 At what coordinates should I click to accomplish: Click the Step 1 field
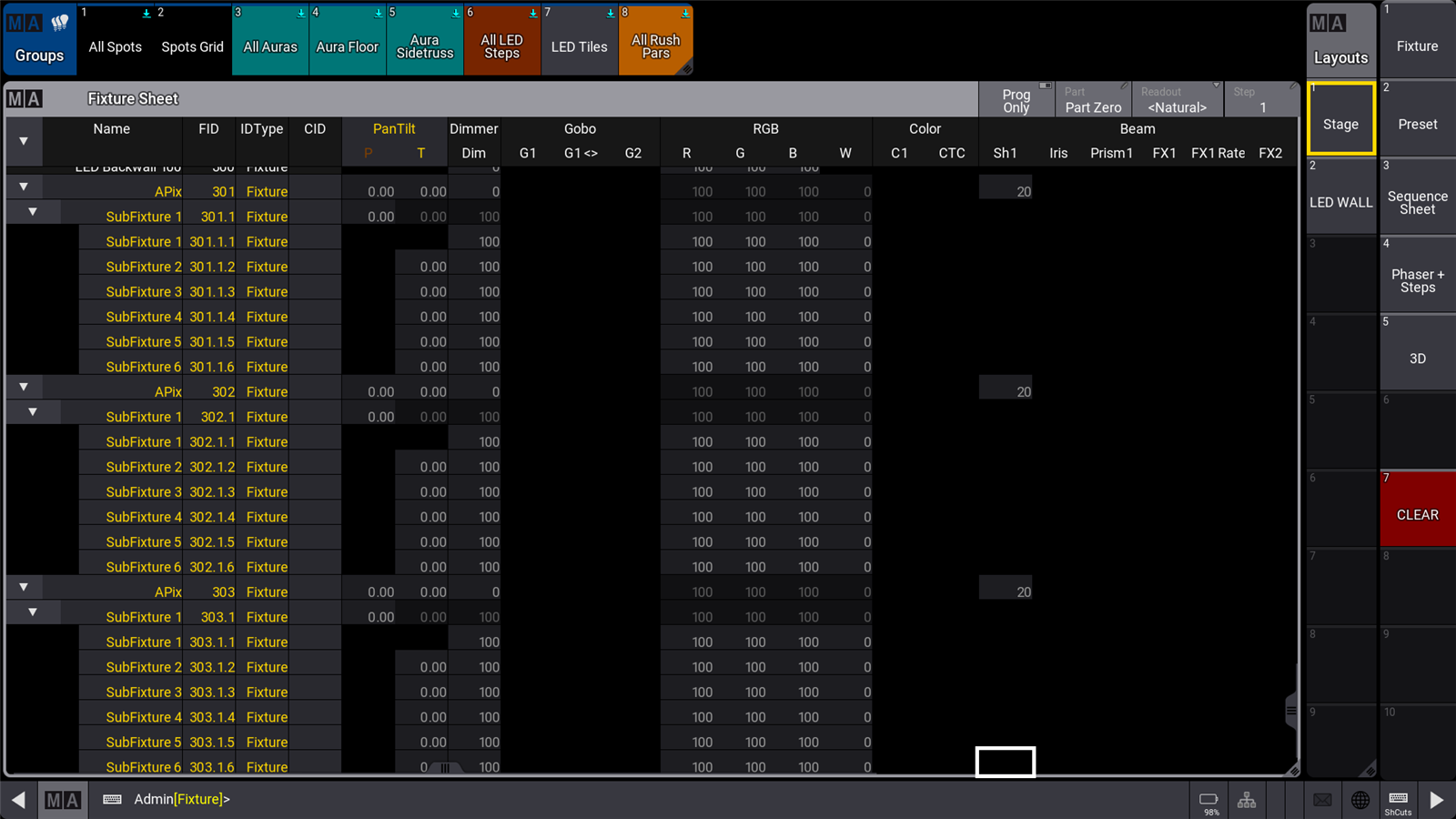[1262, 100]
